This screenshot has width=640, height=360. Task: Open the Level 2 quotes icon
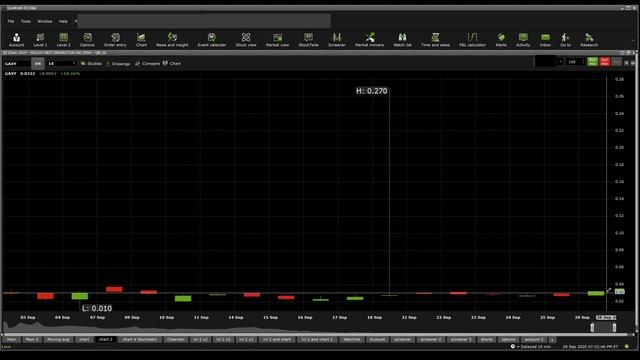tap(63, 40)
